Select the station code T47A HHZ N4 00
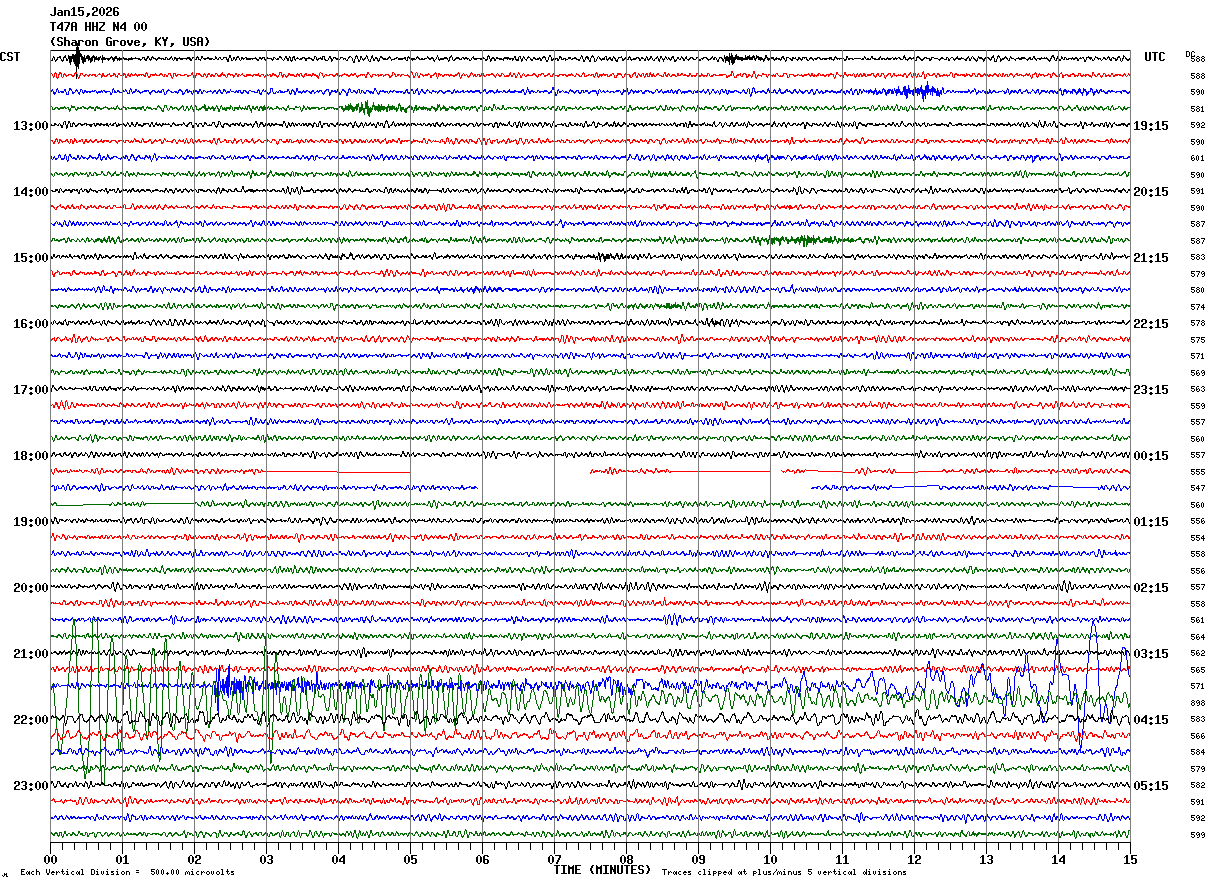Image resolution: width=1210 pixels, height=886 pixels. 99,27
